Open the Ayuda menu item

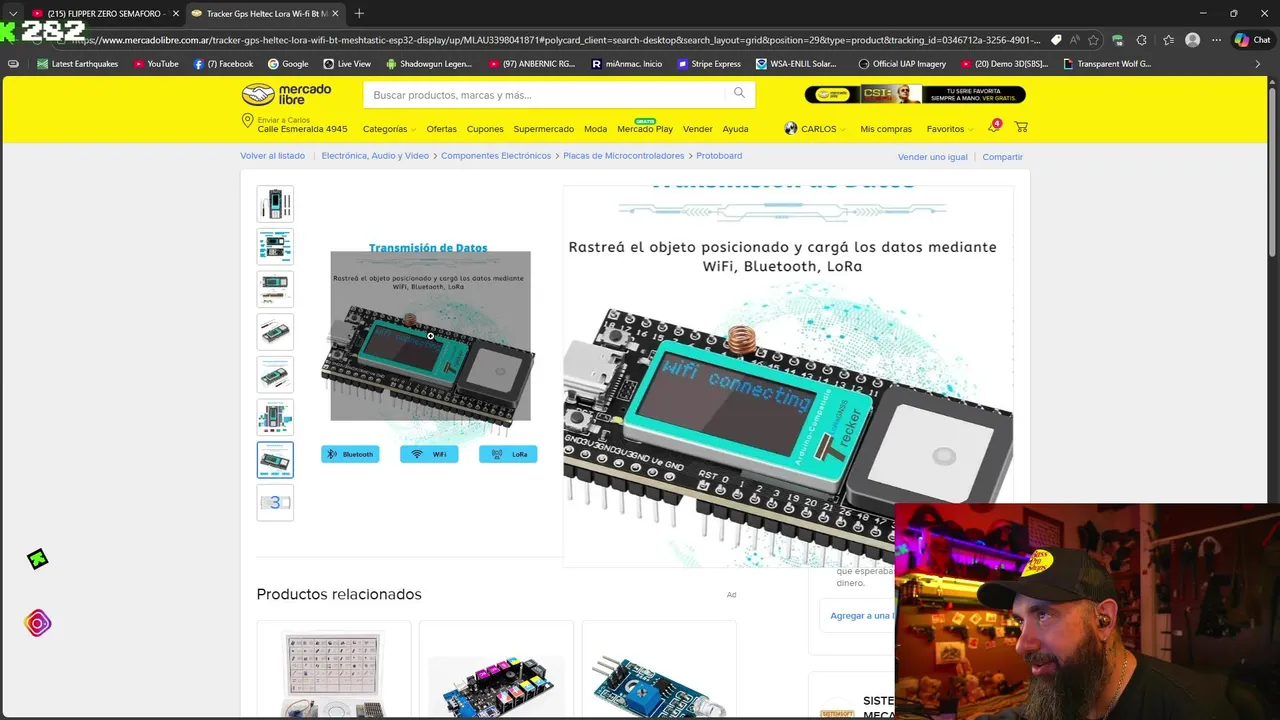(x=735, y=129)
